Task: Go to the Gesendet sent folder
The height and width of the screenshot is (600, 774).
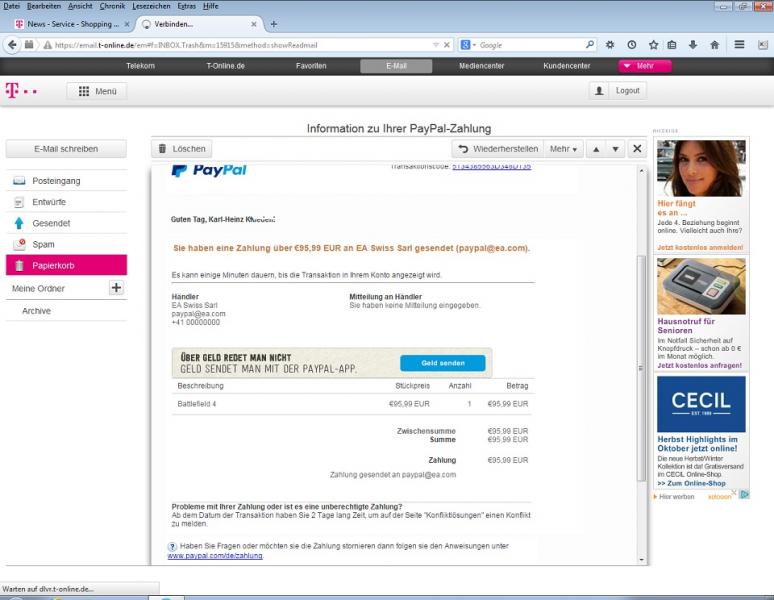Action: [x=51, y=223]
